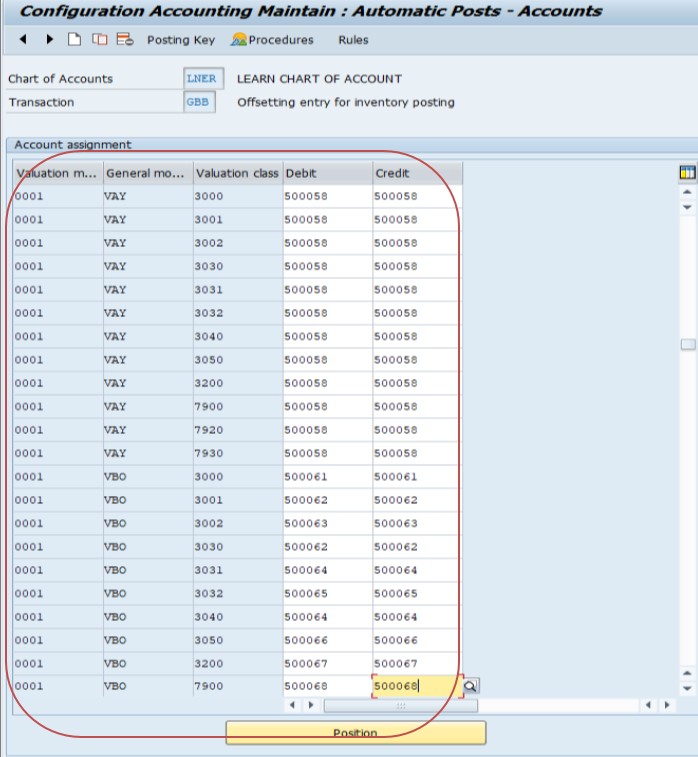698x757 pixels.
Task: Select Debit field for VAY 7920
Action: click(x=328, y=430)
